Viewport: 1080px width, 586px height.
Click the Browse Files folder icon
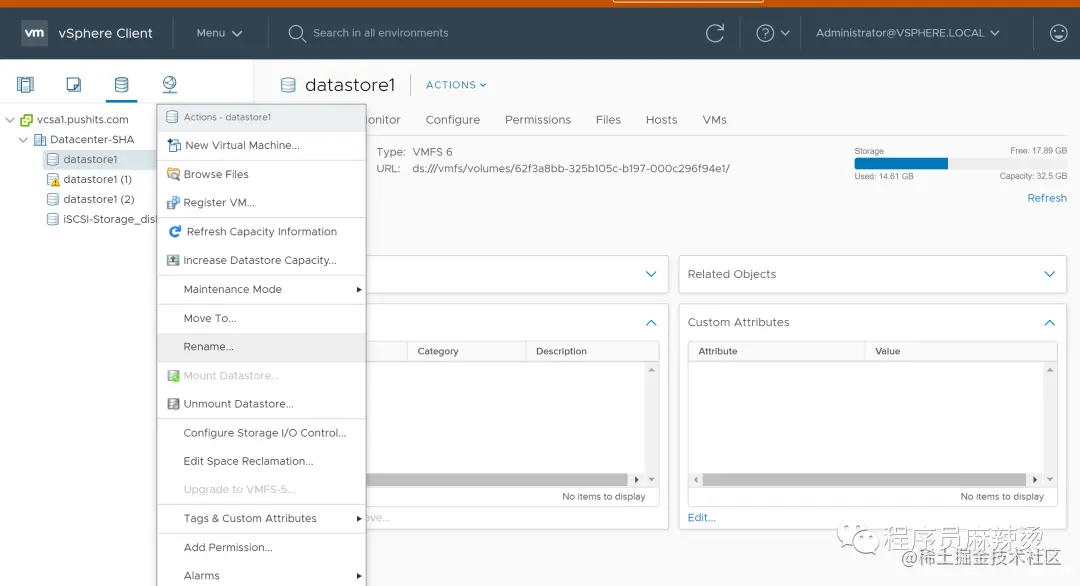click(x=174, y=174)
